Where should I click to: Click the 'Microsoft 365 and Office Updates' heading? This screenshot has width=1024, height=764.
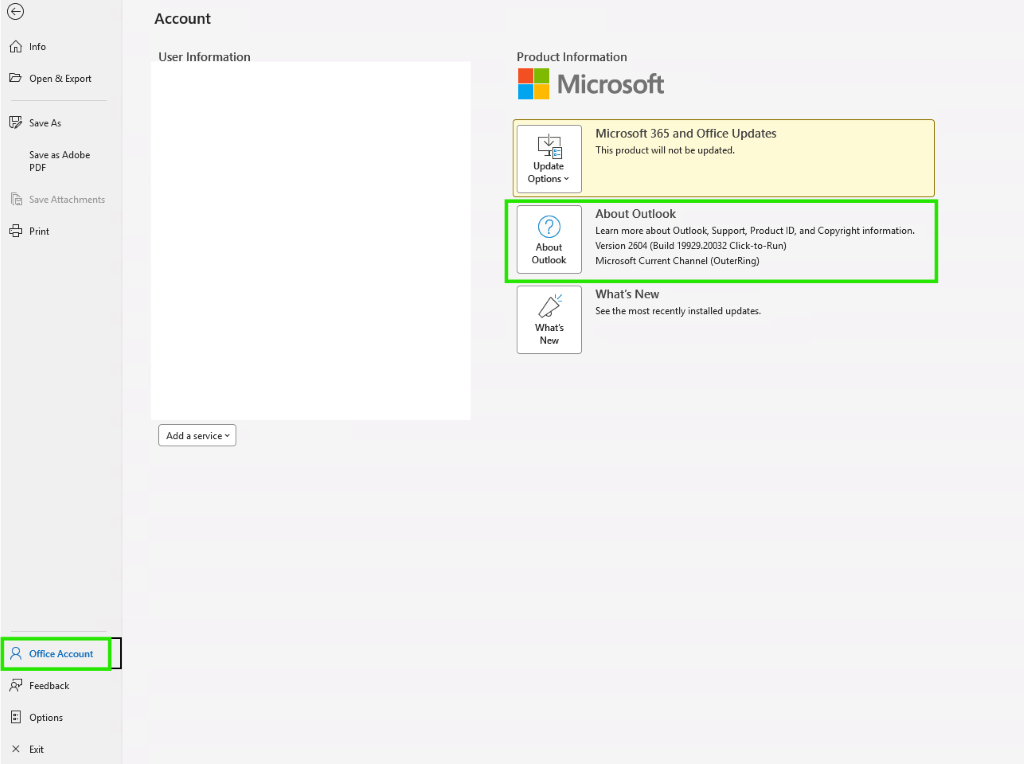686,133
